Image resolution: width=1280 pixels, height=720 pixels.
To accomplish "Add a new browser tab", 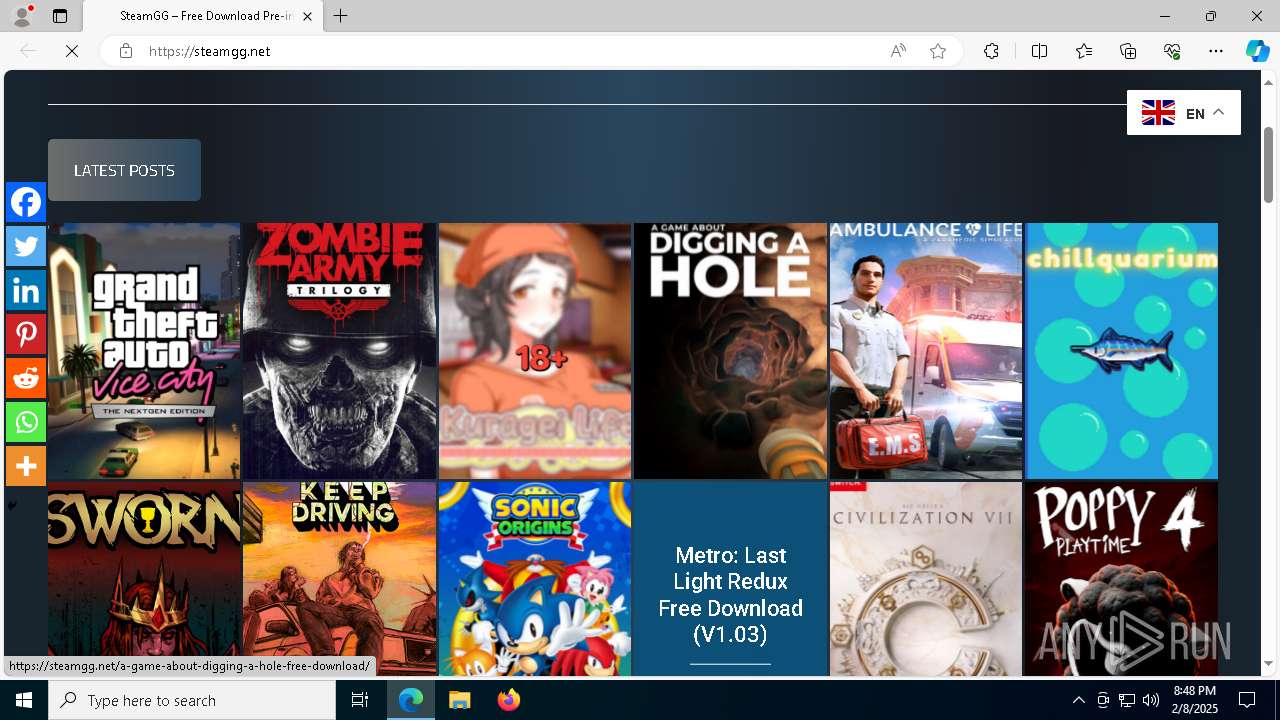I will tap(341, 16).
